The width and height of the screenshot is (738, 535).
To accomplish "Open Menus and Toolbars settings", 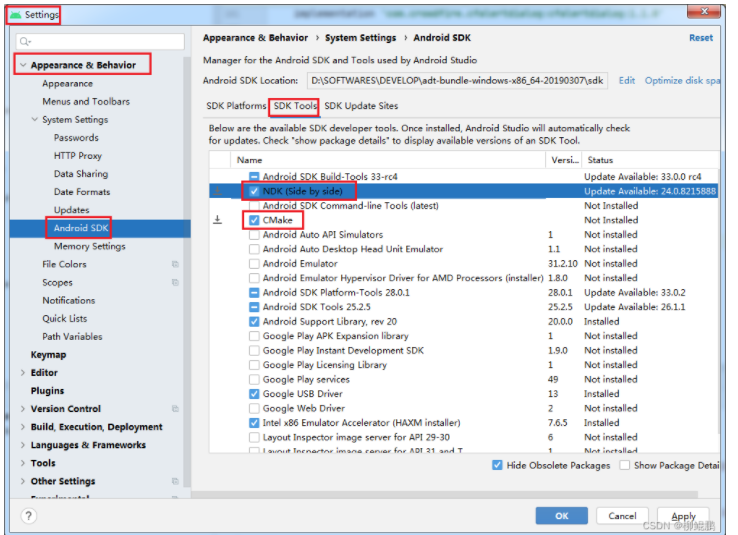I will [x=86, y=101].
